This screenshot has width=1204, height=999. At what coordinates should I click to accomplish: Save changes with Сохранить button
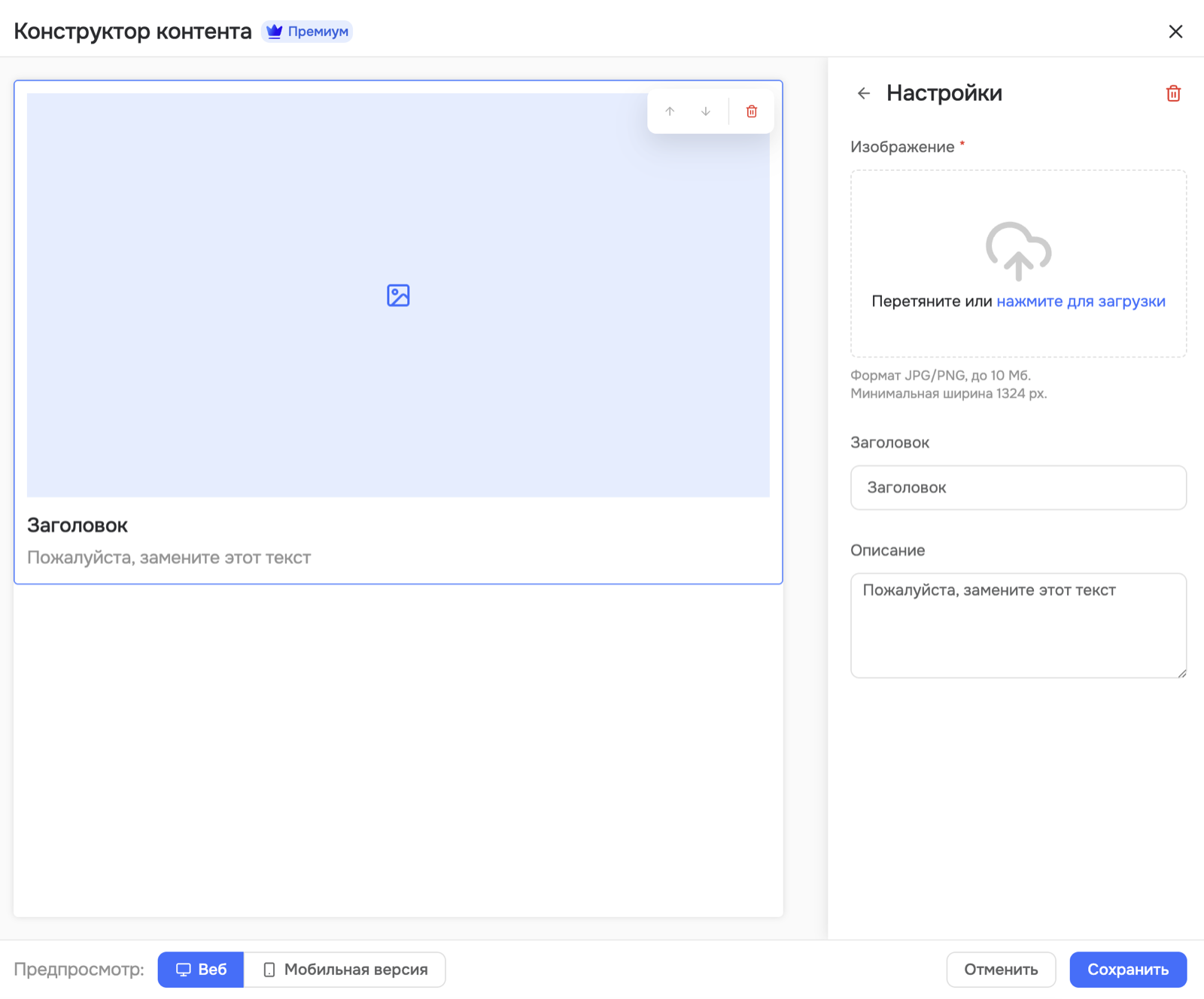pos(1128,970)
